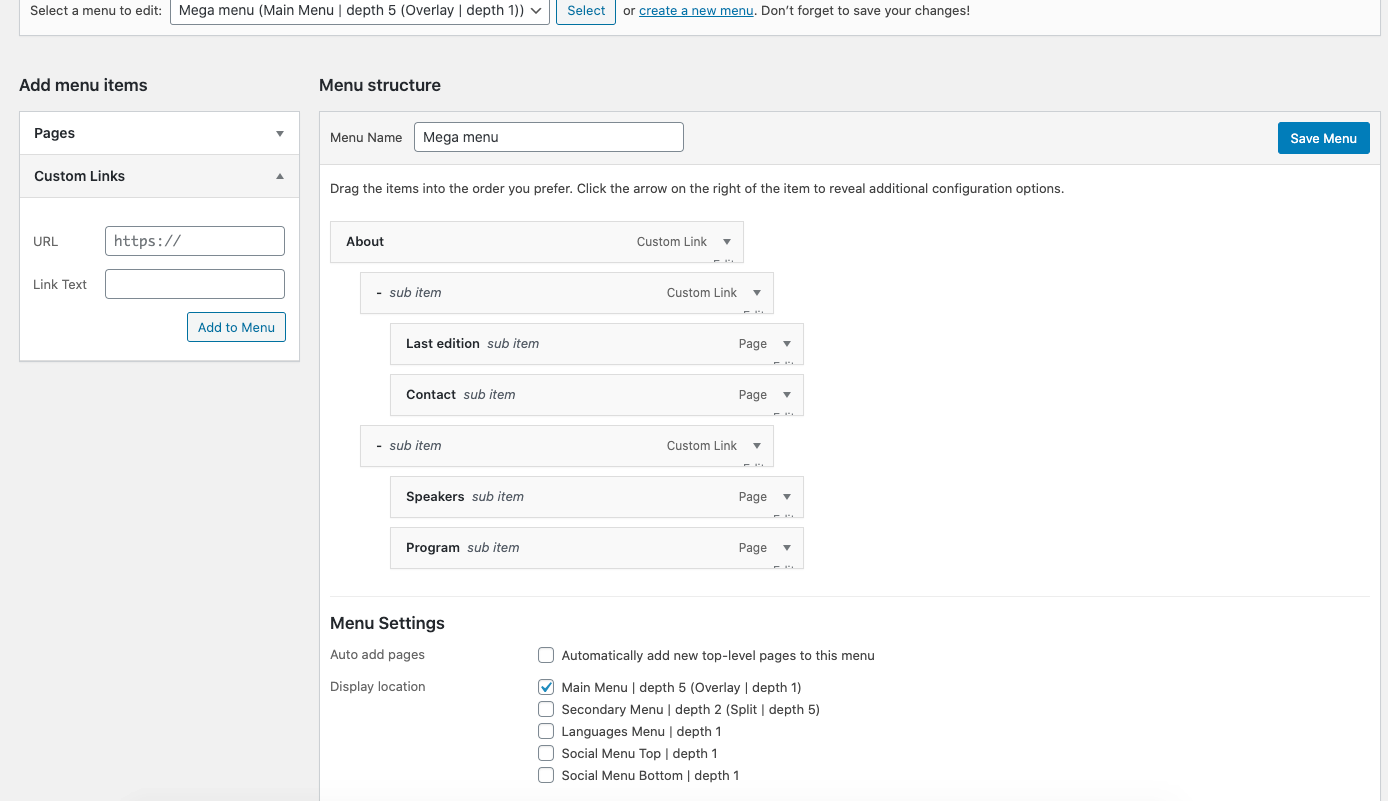Click the Select button

586,10
